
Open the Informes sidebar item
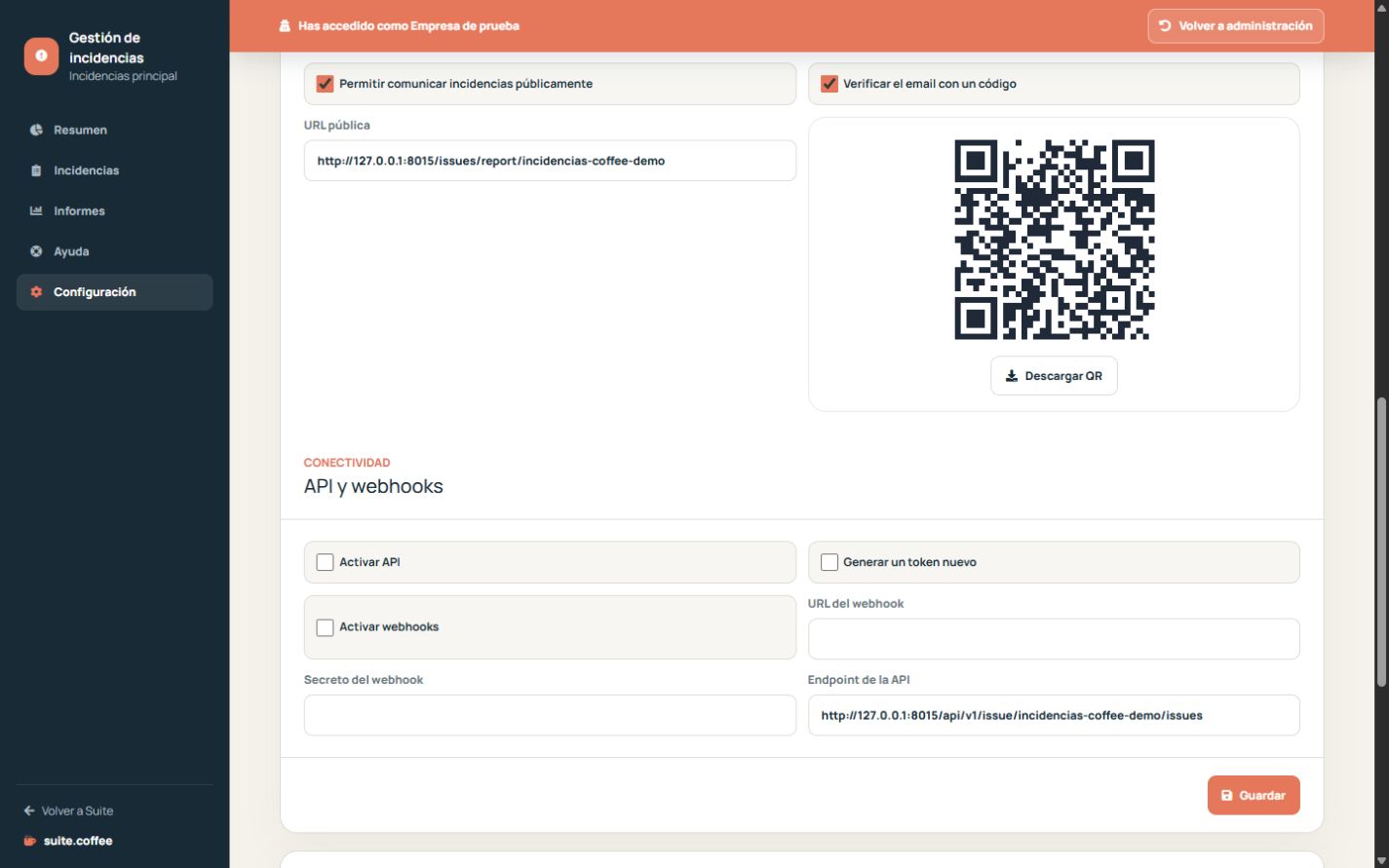coord(114,210)
